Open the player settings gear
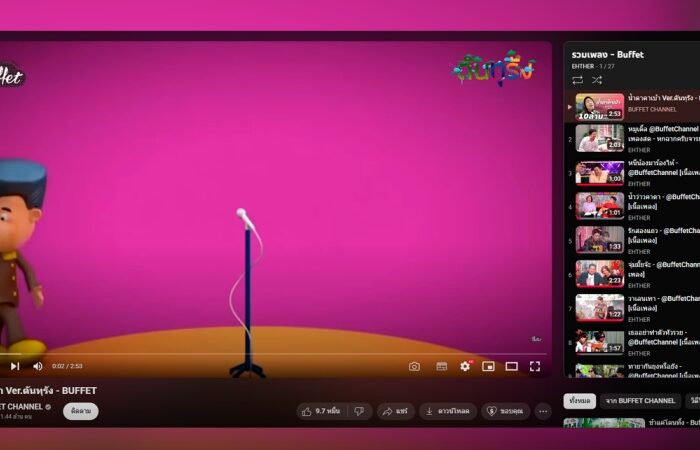The width and height of the screenshot is (700, 450). tap(465, 366)
